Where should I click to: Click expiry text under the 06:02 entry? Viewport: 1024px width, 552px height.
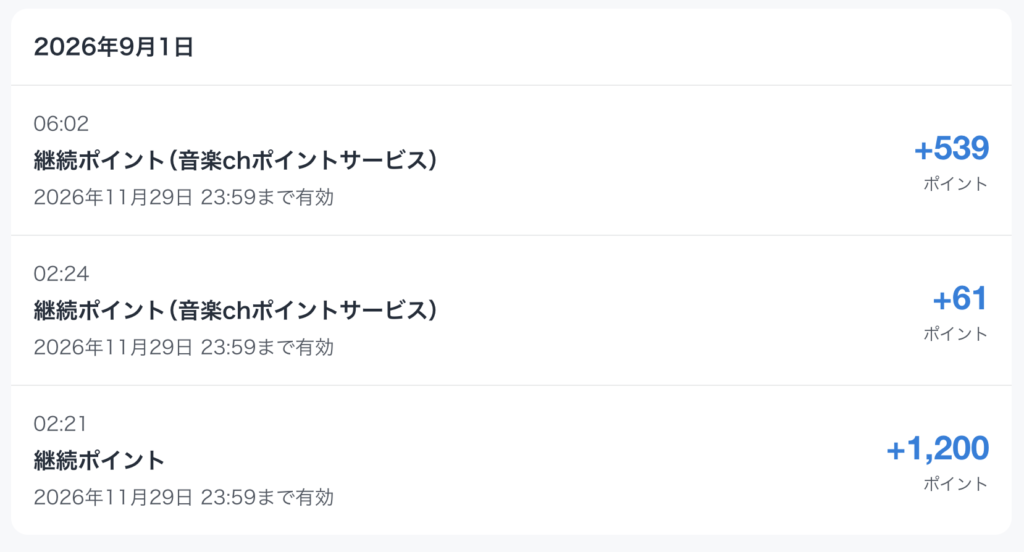[x=184, y=197]
